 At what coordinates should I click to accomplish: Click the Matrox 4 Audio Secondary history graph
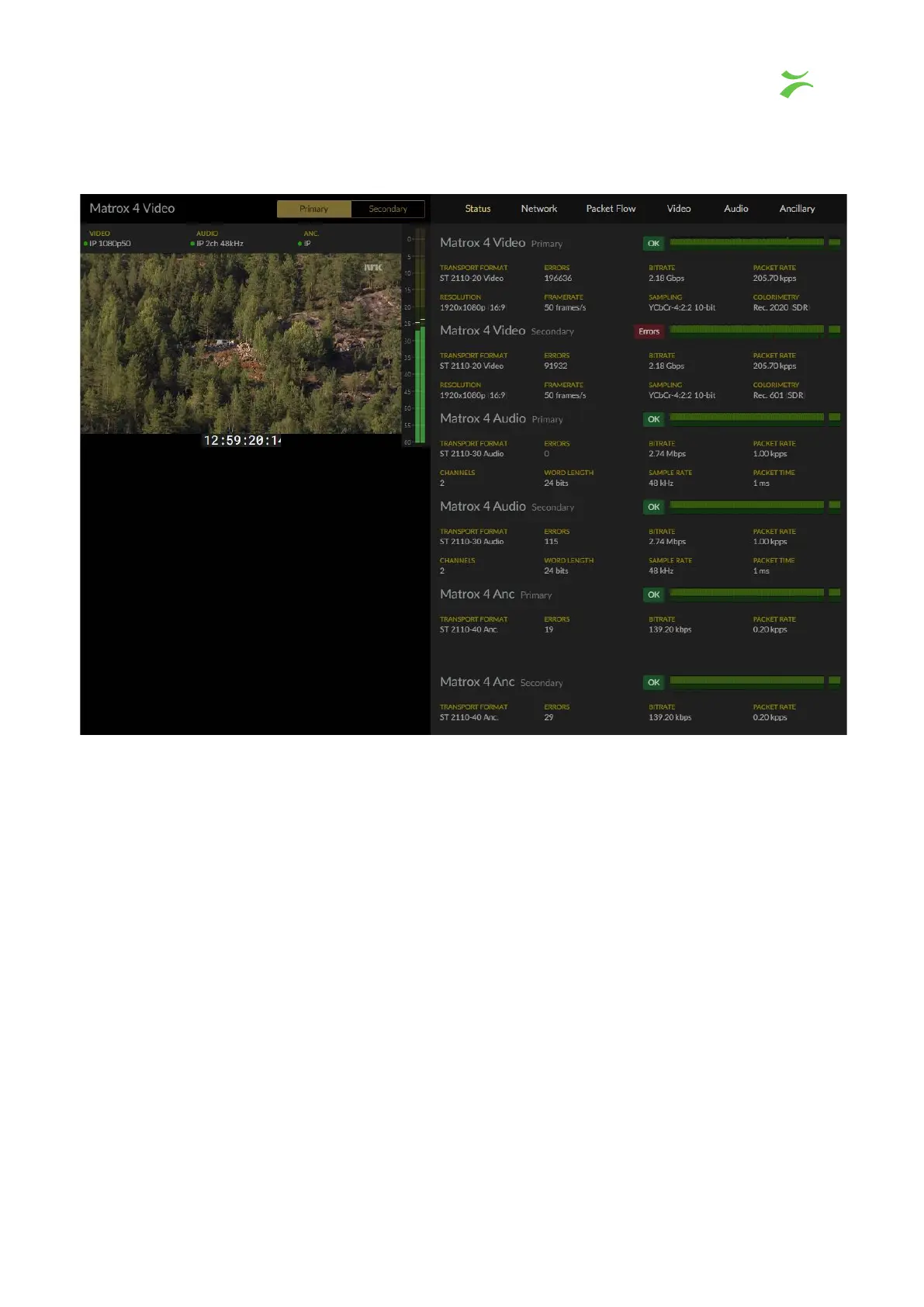click(x=755, y=505)
